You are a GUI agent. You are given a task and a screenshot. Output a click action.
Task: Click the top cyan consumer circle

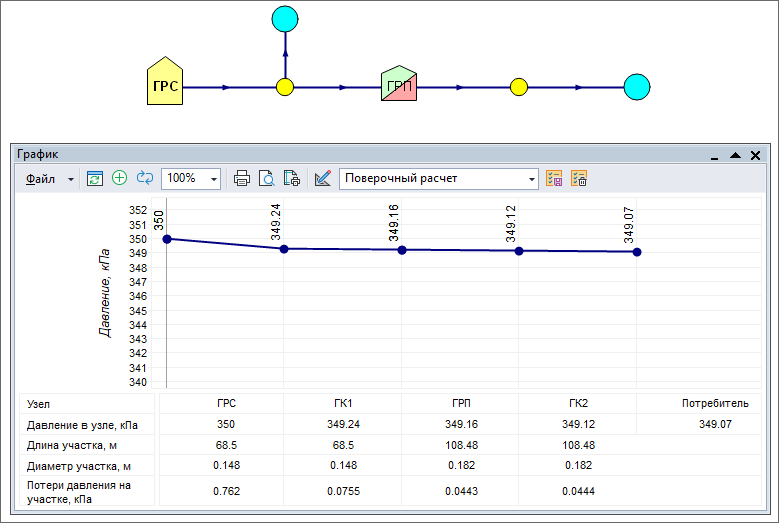click(285, 18)
